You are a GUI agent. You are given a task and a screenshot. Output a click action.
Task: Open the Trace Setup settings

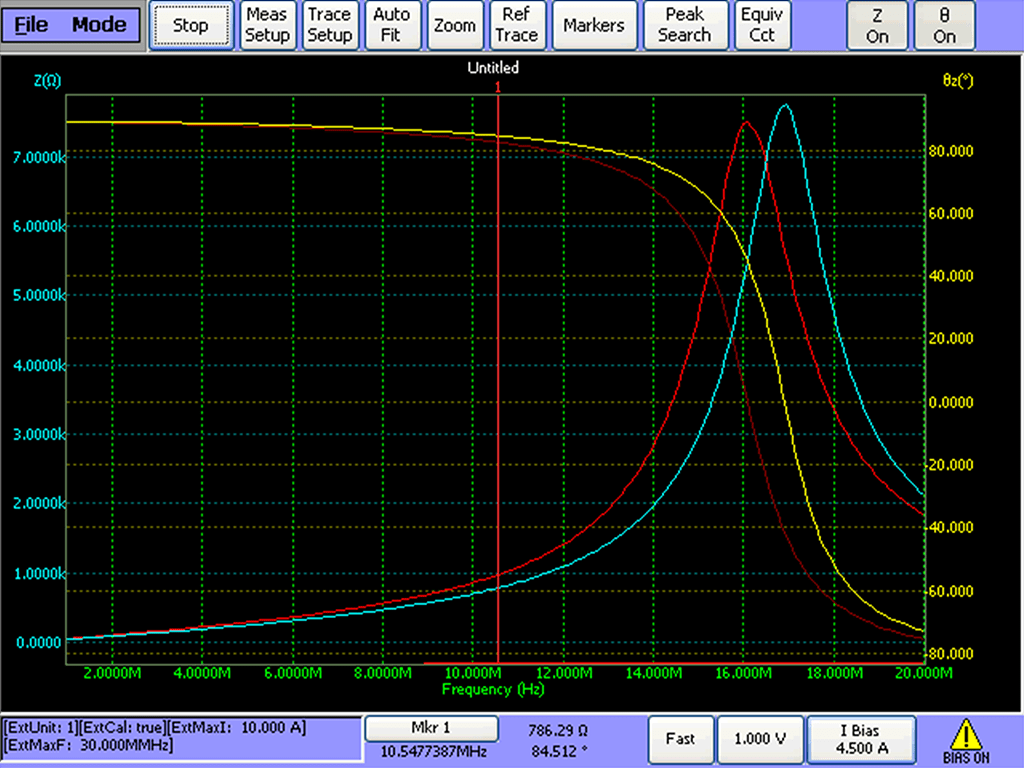(x=330, y=25)
